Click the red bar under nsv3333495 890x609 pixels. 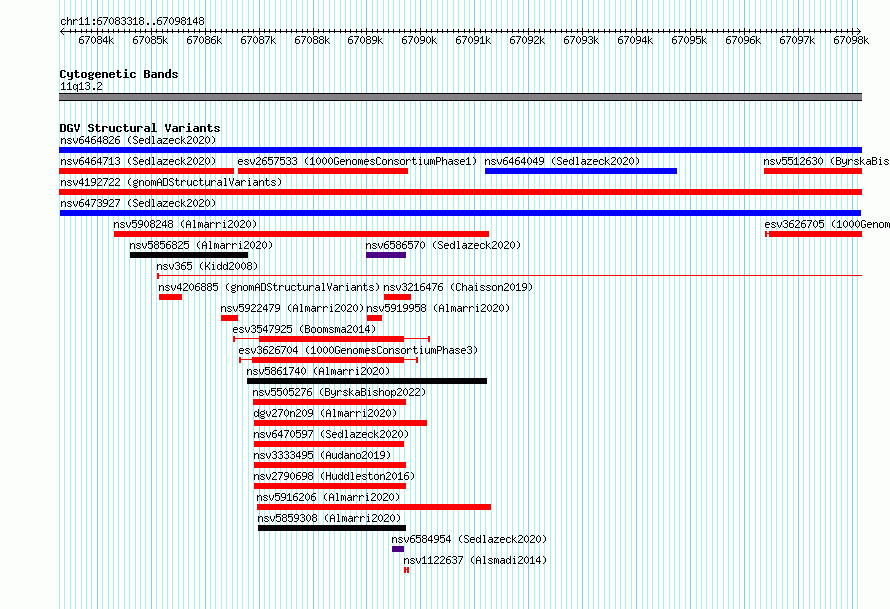click(330, 465)
